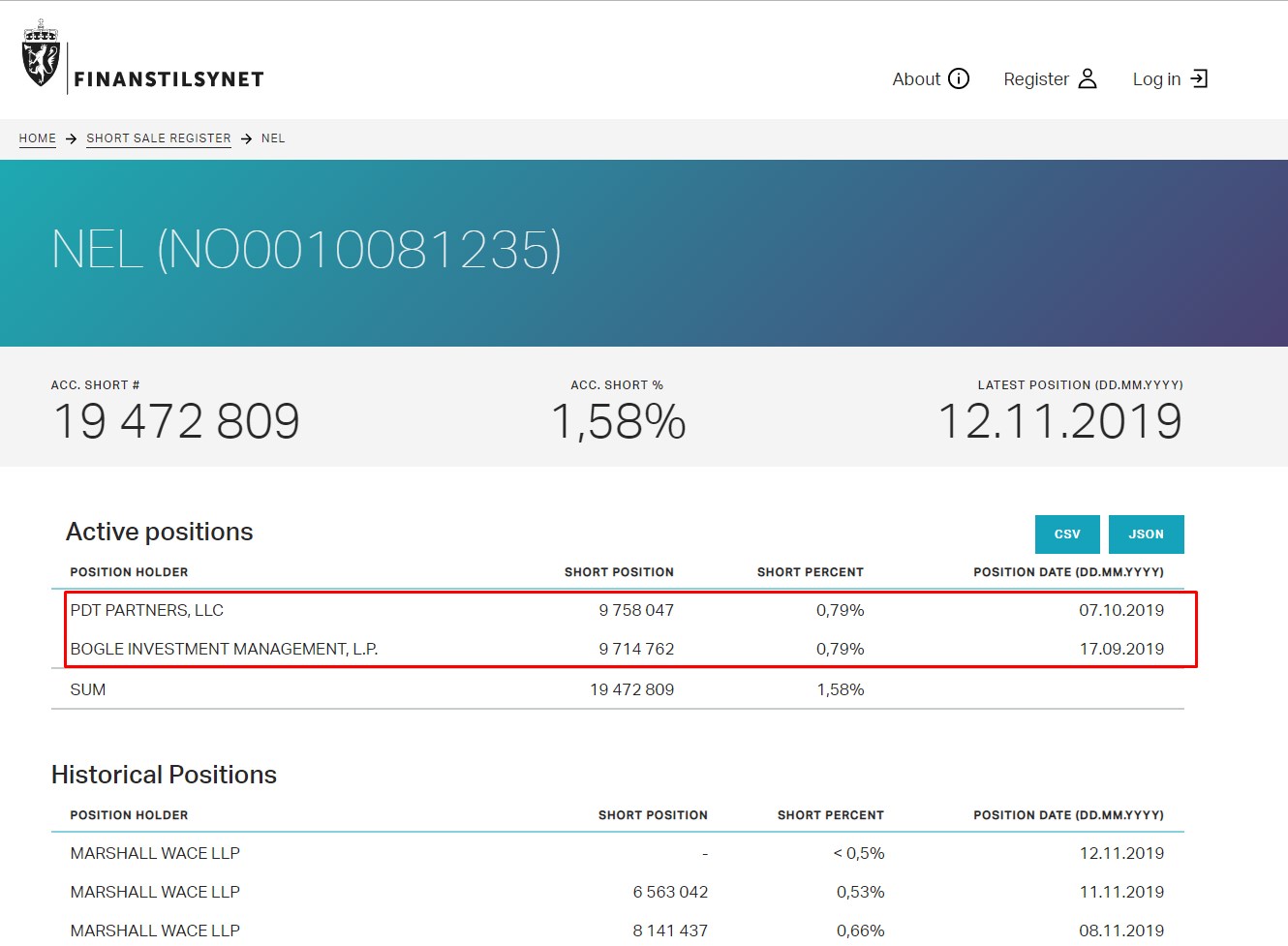Export active positions as JSON
Viewport: 1288px width, 946px height.
point(1146,534)
